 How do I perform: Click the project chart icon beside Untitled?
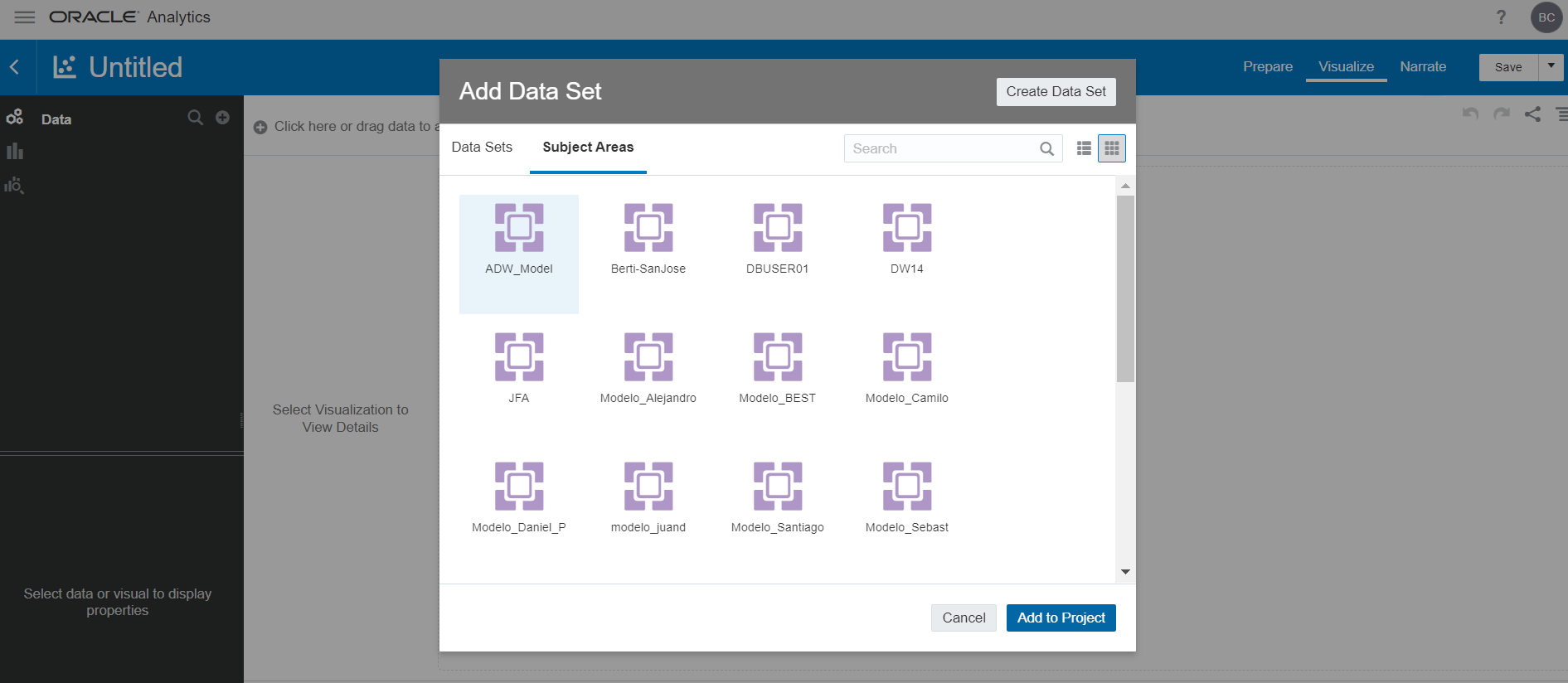pos(65,67)
